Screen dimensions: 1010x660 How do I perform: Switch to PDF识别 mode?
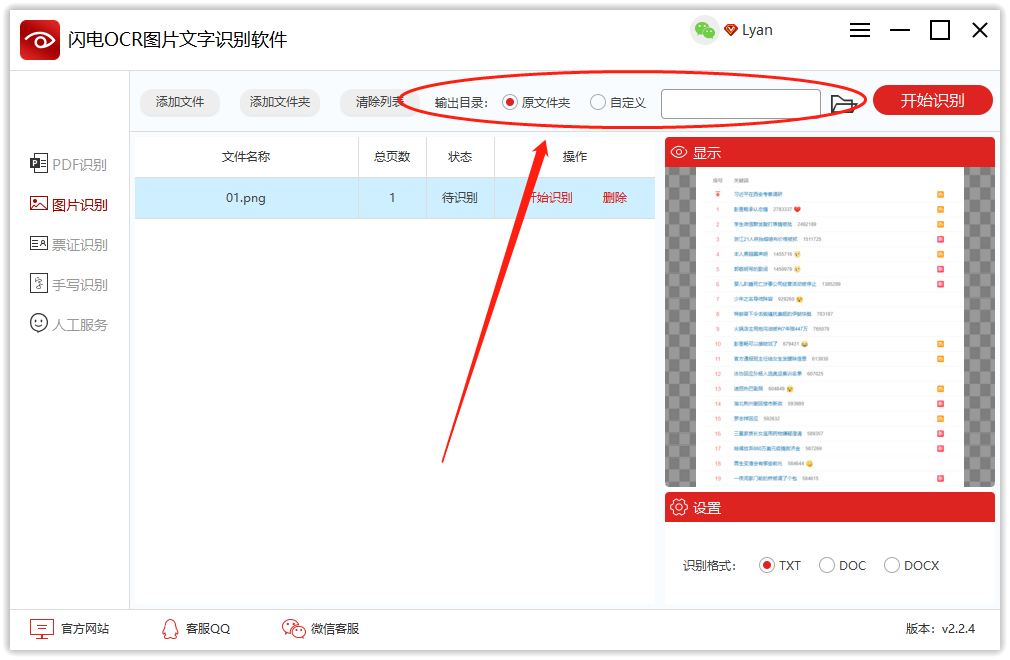(x=68, y=164)
